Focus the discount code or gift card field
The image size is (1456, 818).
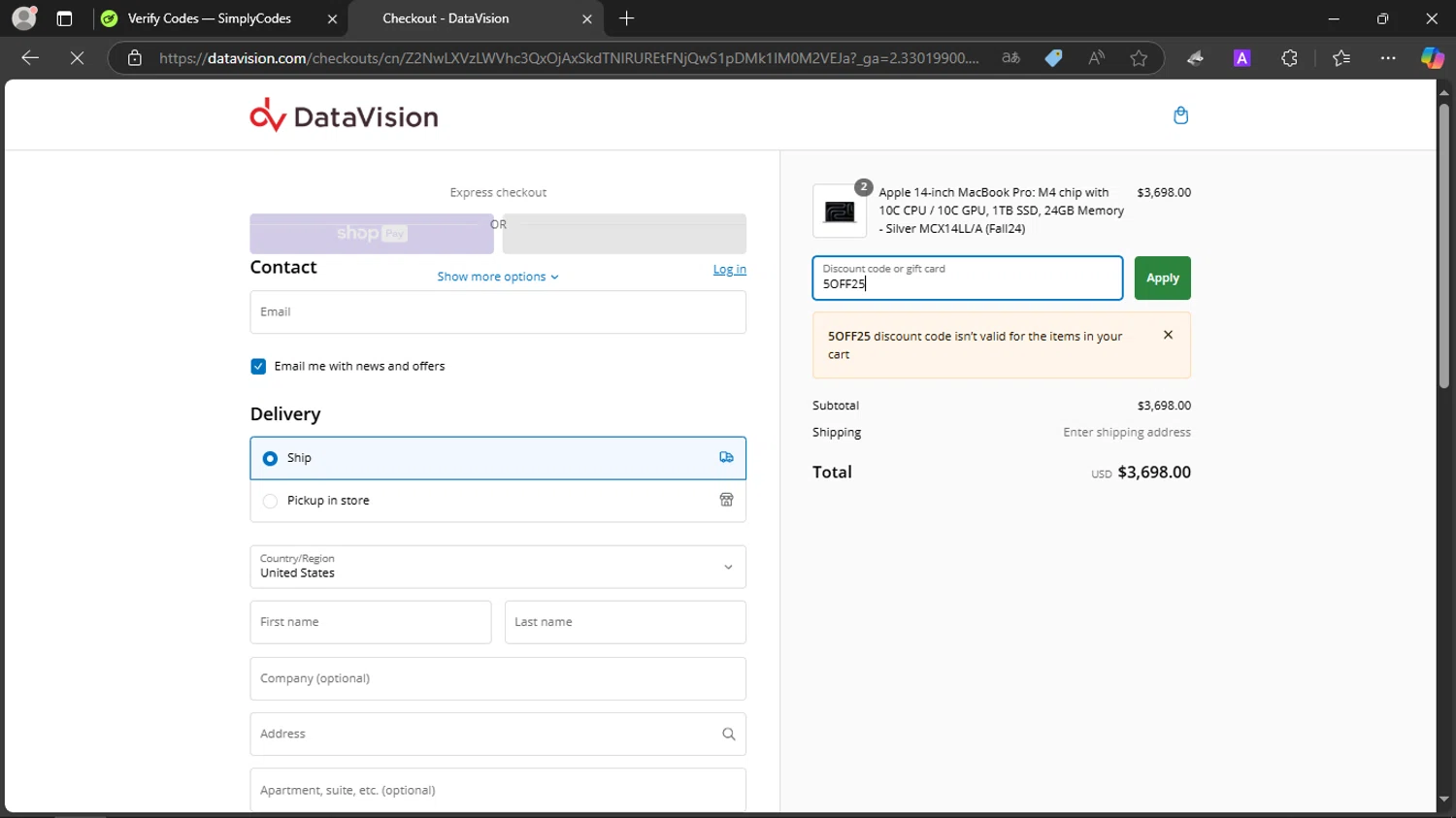coord(968,278)
